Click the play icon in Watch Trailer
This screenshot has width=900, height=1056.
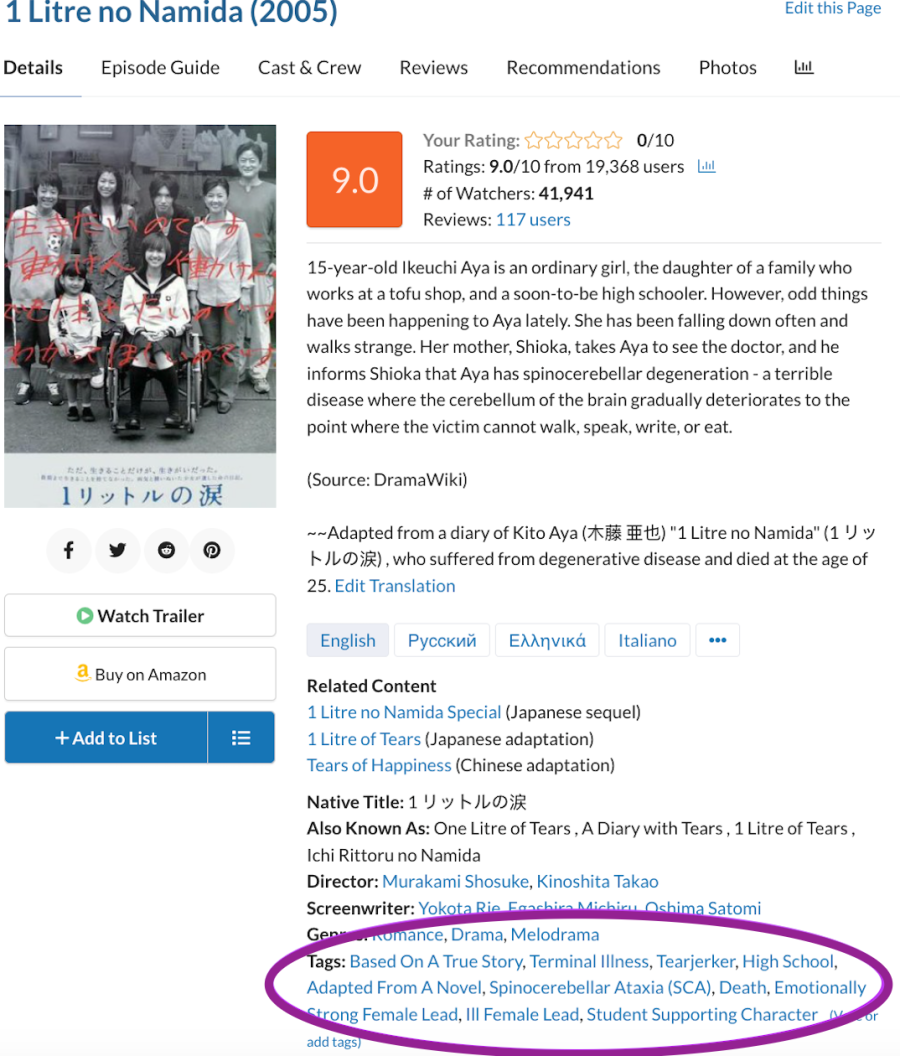pos(85,616)
